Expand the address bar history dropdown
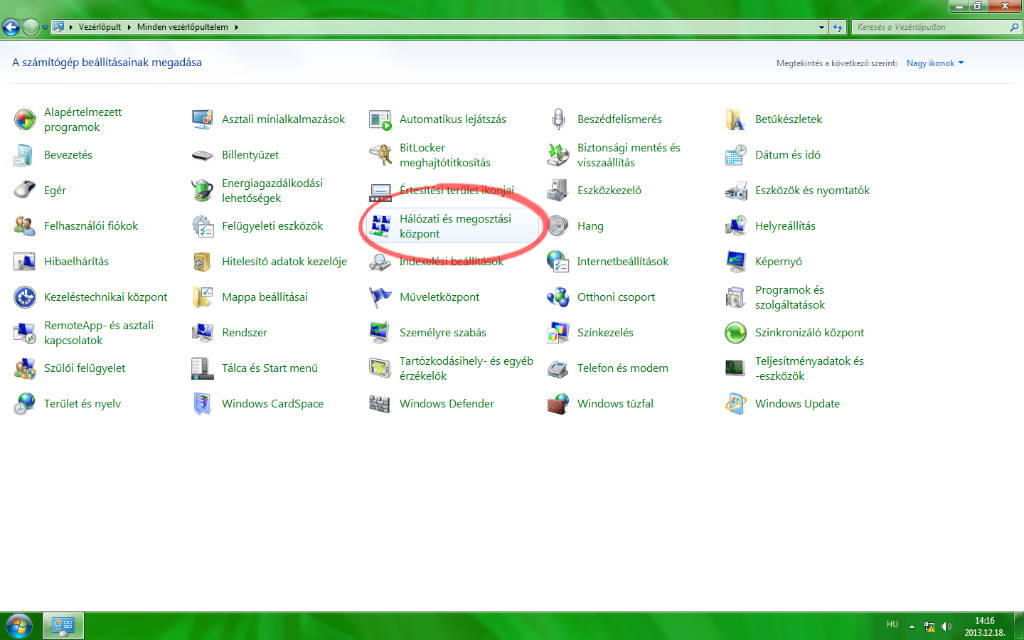The image size is (1024, 640). click(822, 27)
